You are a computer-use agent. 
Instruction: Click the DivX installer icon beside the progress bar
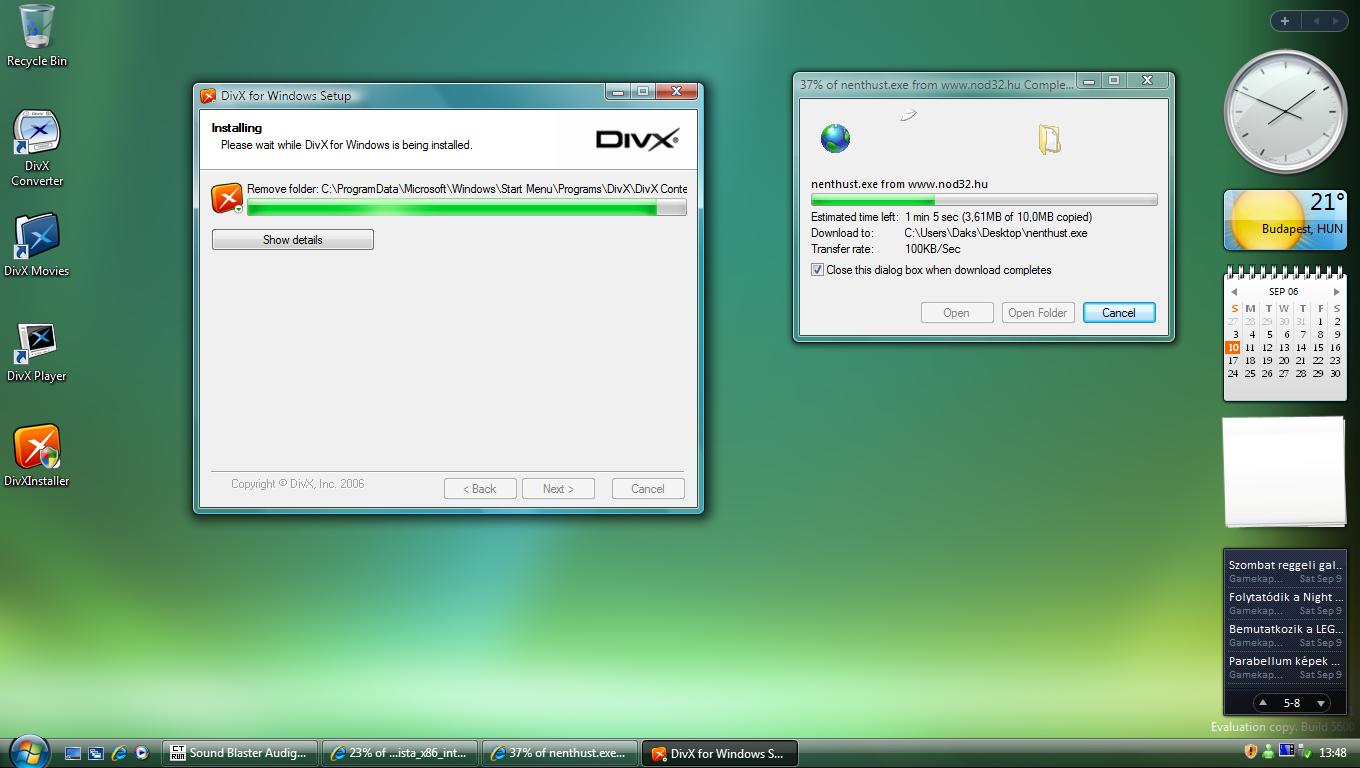(227, 198)
